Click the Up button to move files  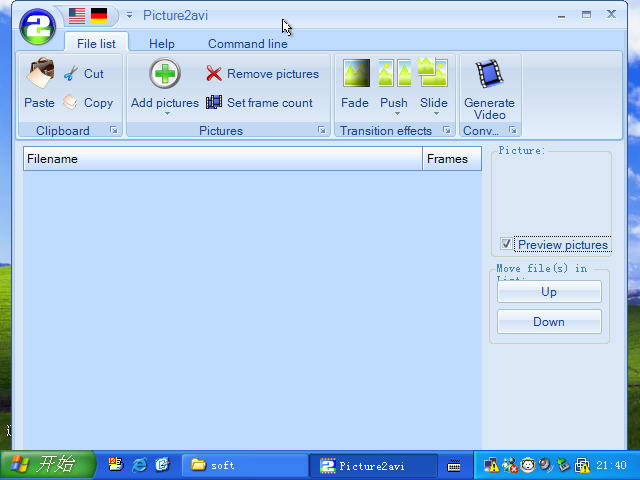tap(549, 291)
